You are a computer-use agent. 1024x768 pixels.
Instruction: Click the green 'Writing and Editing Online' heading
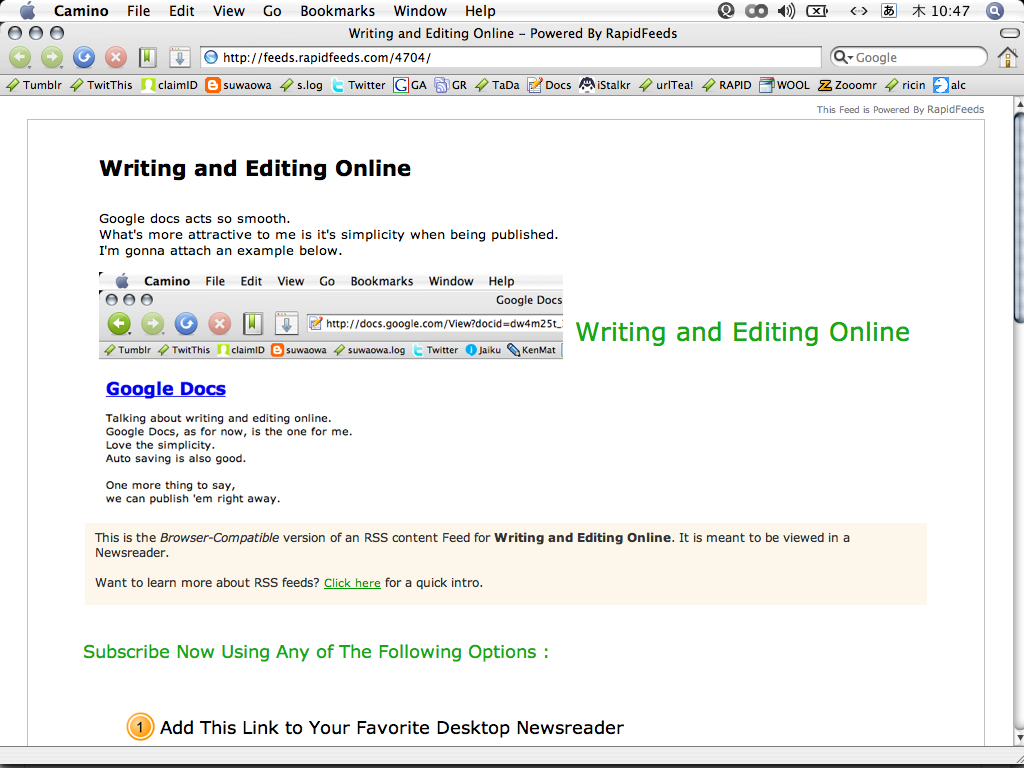point(743,332)
